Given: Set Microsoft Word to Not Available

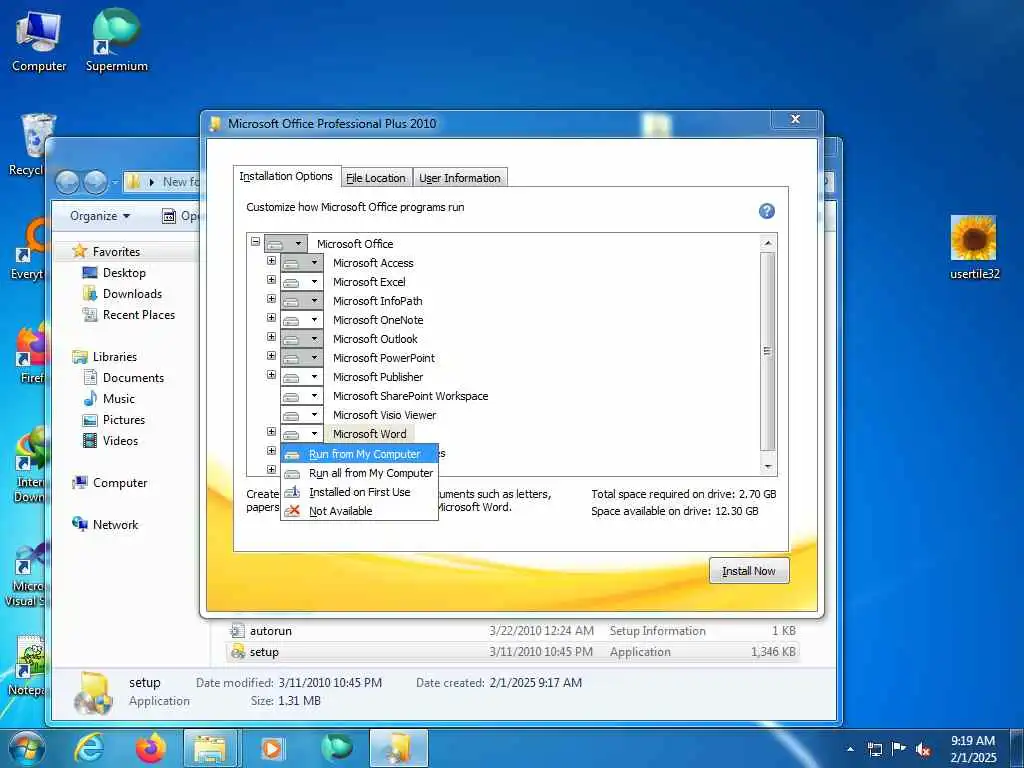Looking at the screenshot, I should click(359, 511).
